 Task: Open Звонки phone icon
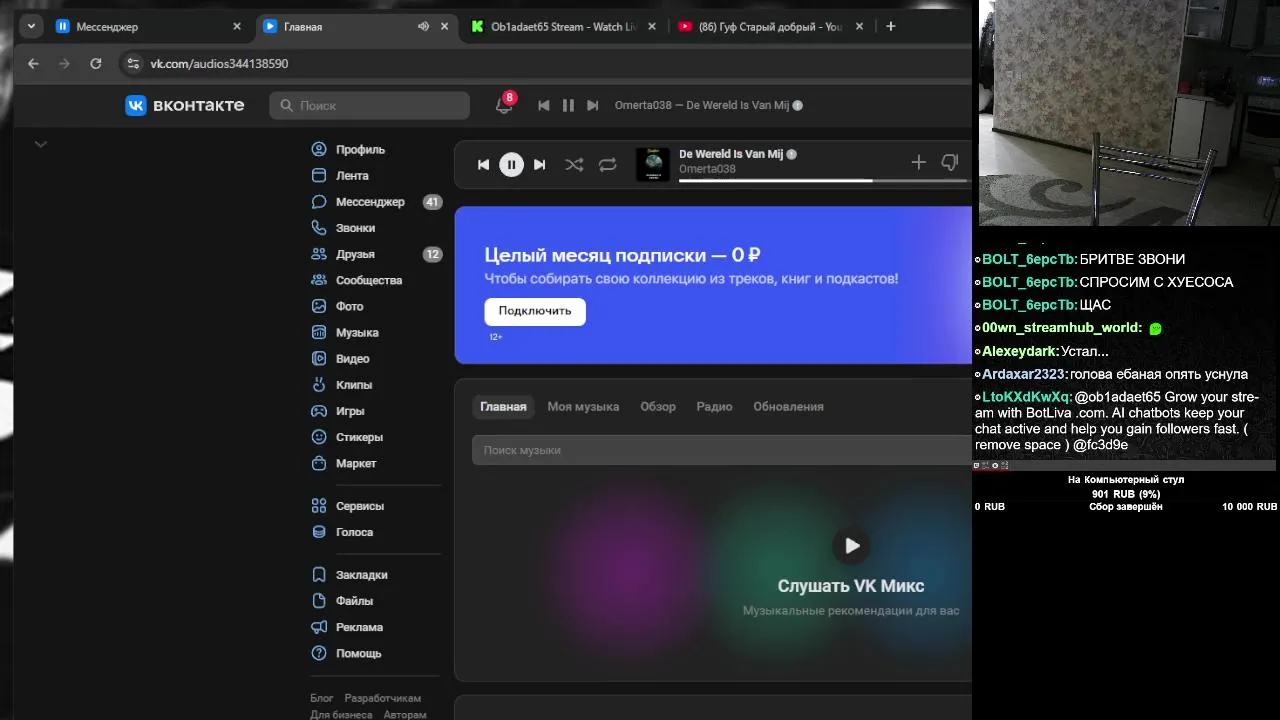(x=319, y=228)
